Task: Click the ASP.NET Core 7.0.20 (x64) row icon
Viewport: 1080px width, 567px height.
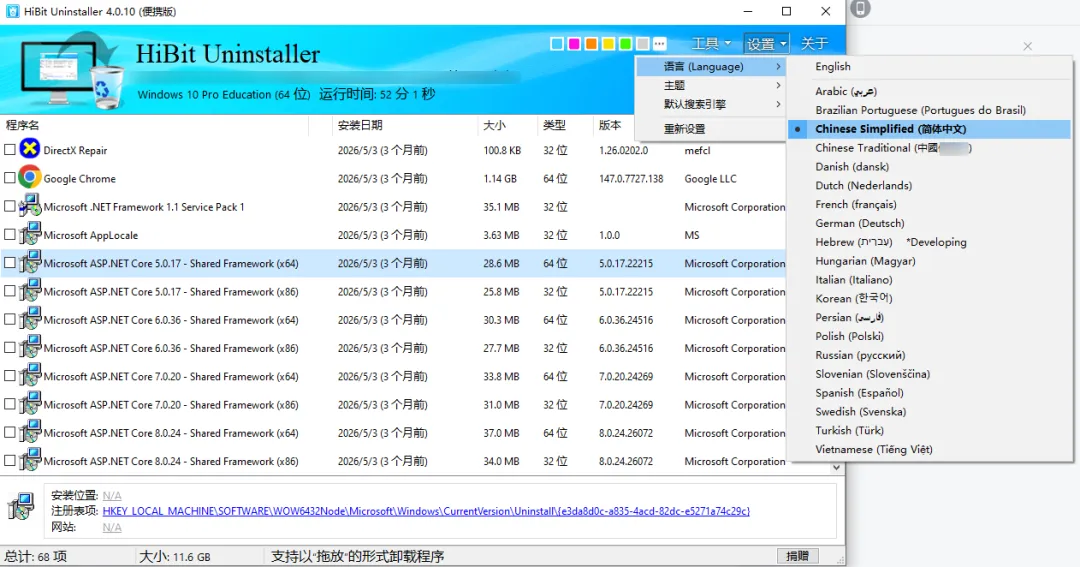Action: (30, 375)
